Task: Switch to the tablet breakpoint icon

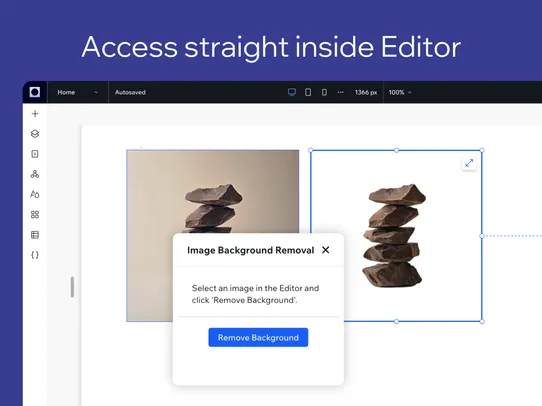Action: (308, 92)
